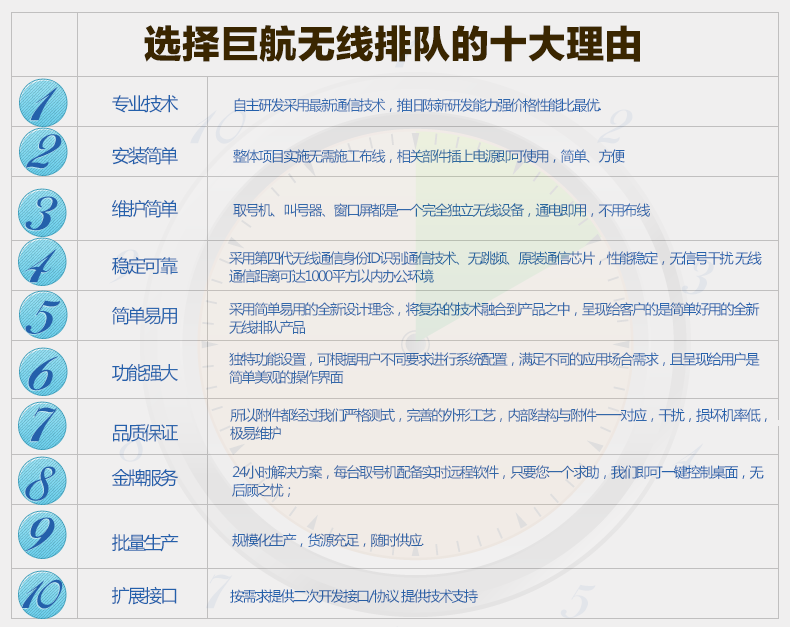This screenshot has height=627, width=790.
Task: Click the number 10 circle icon
Action: pyautogui.click(x=42, y=594)
